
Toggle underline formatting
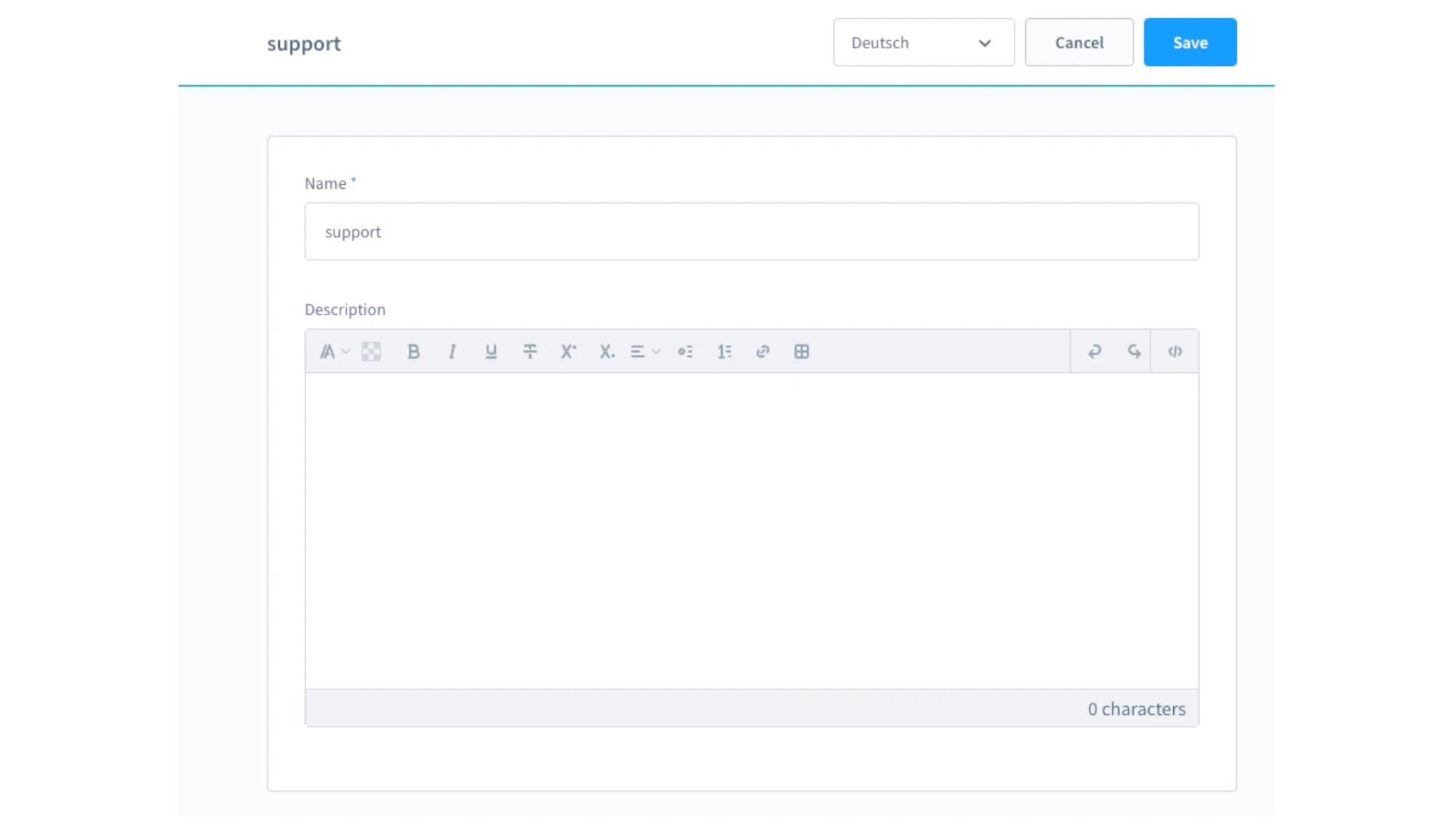[x=491, y=351]
